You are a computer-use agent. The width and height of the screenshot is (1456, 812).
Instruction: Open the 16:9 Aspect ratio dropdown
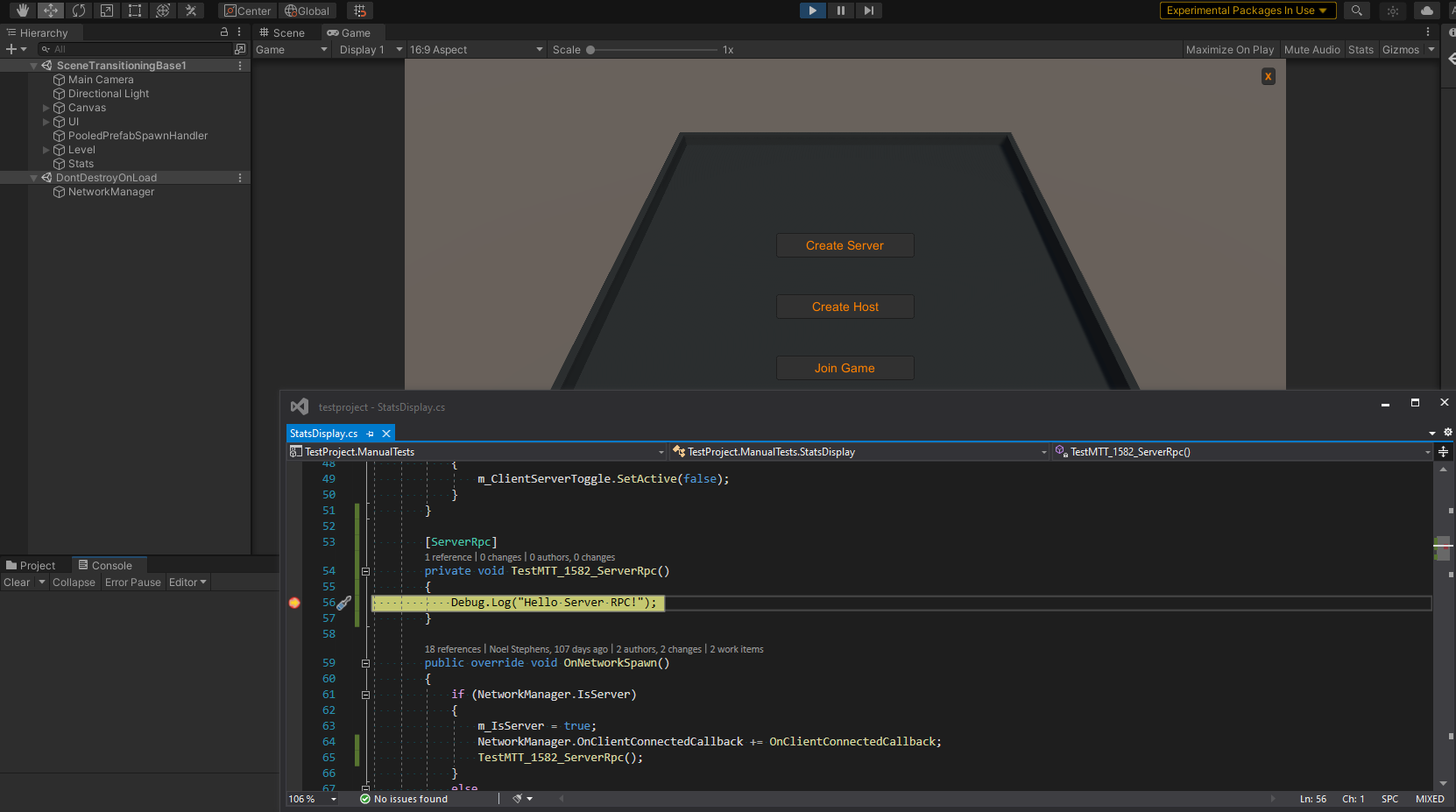point(473,50)
